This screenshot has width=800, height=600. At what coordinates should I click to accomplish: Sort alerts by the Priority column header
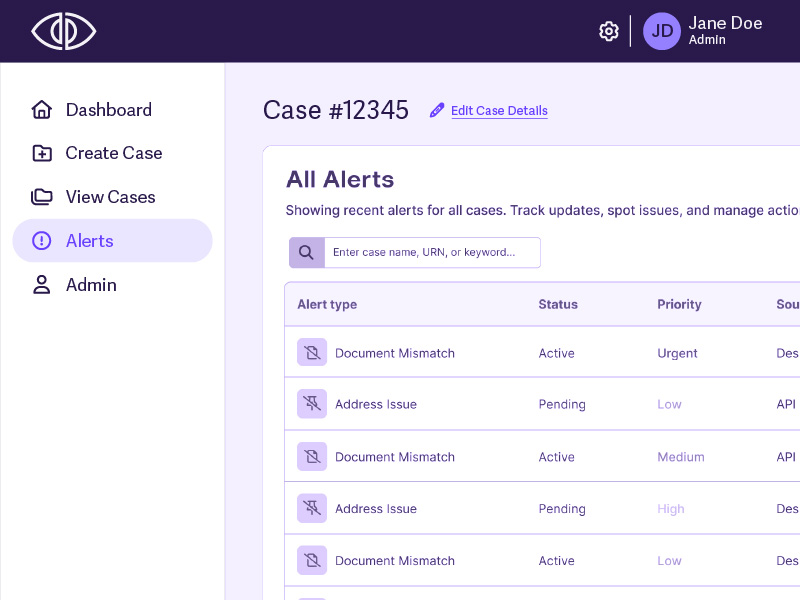pyautogui.click(x=679, y=304)
